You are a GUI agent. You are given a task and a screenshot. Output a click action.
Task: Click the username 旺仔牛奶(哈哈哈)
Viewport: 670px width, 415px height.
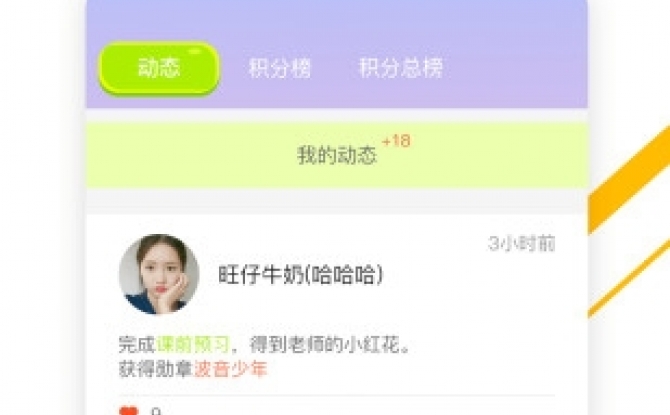click(301, 274)
